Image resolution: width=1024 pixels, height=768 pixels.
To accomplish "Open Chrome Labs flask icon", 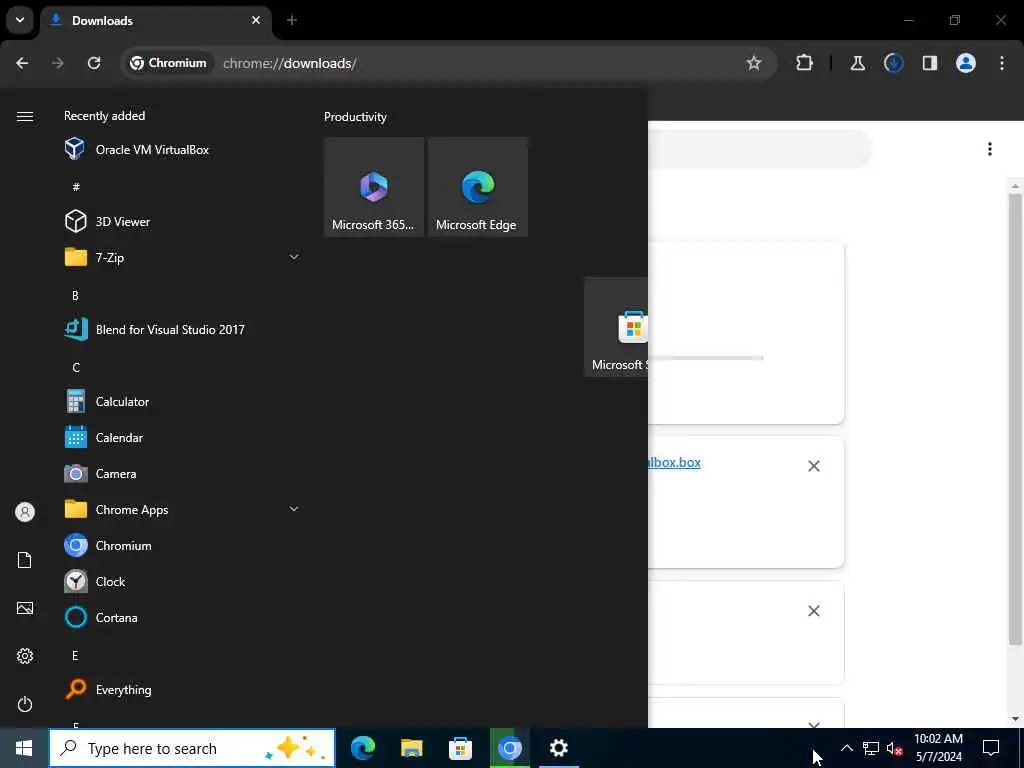I will pyautogui.click(x=857, y=63).
